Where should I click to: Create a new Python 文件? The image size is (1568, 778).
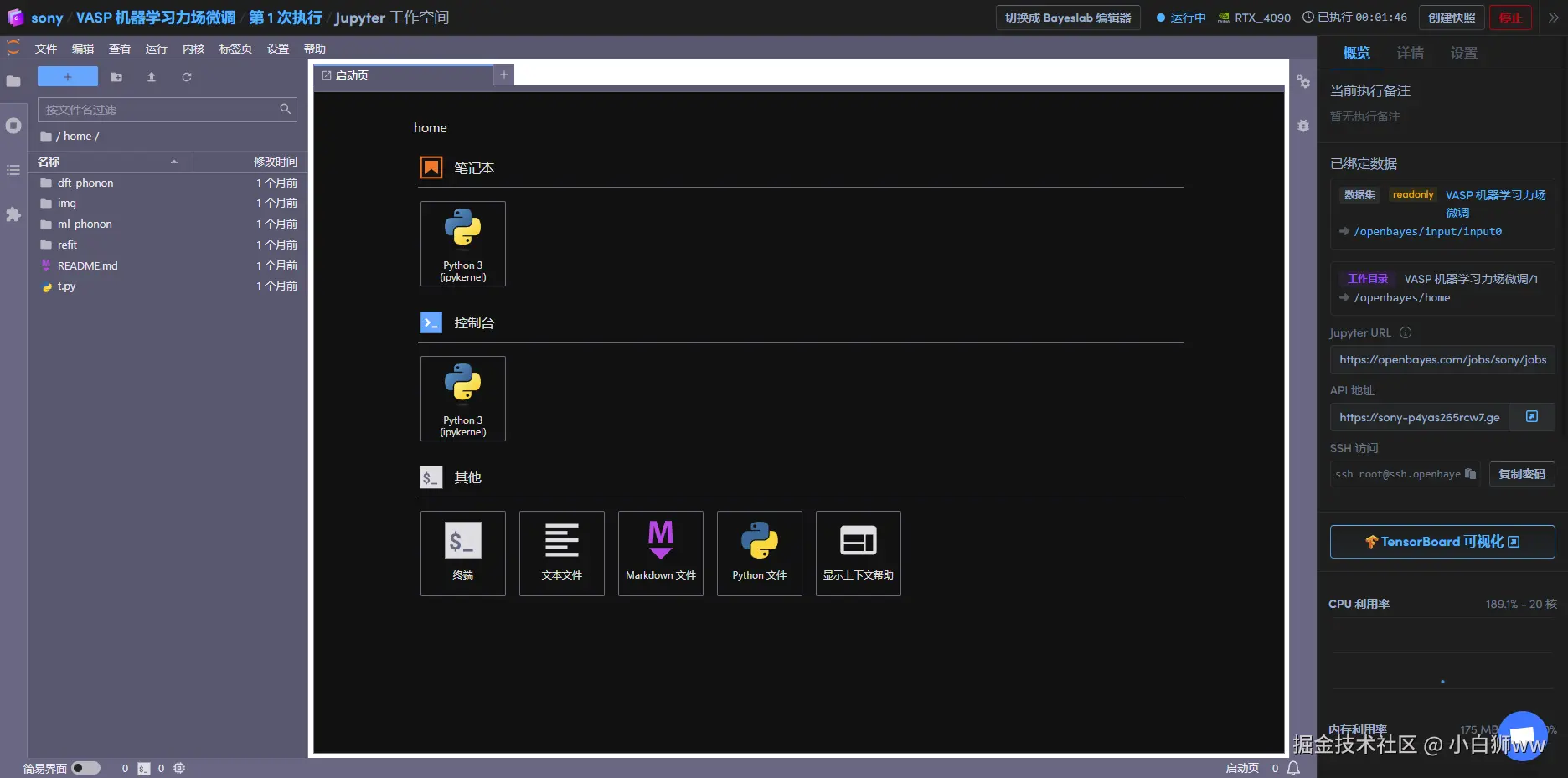760,554
